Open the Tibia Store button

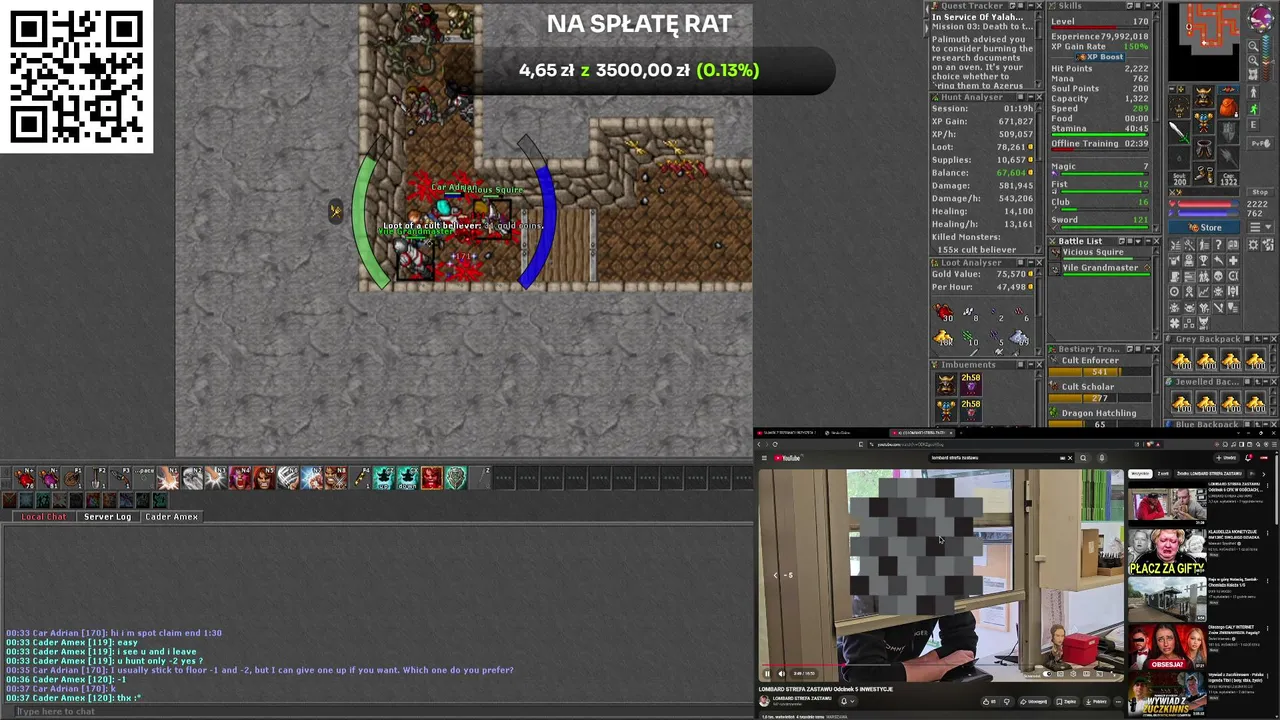click(1205, 228)
